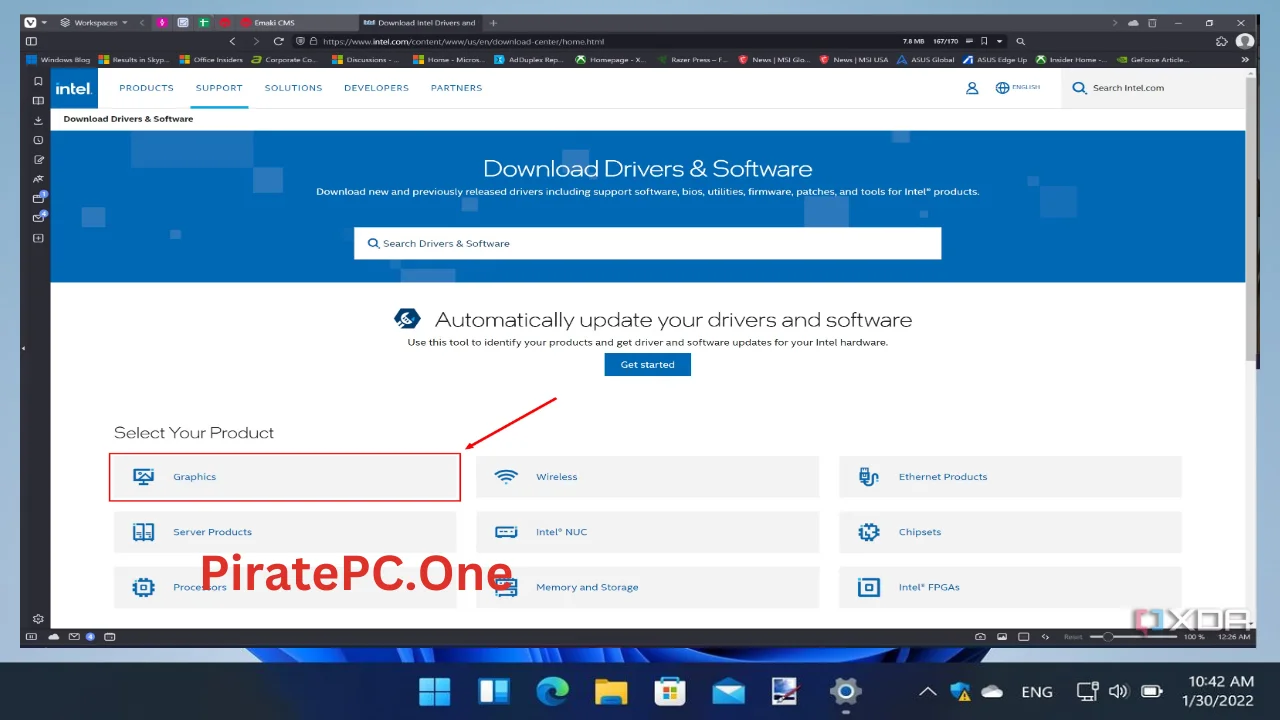Open the user profile avatar
The image size is (1280, 720).
click(1245, 41)
